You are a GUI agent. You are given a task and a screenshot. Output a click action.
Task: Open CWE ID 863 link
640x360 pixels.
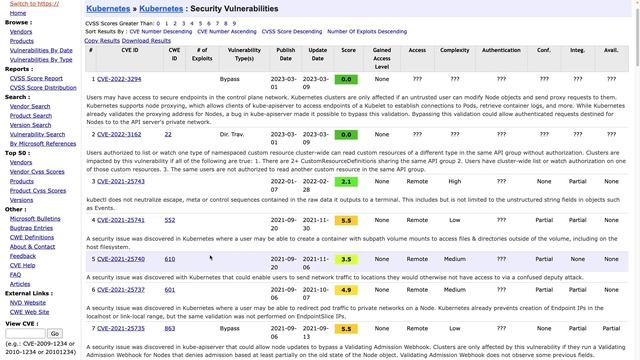coord(170,329)
